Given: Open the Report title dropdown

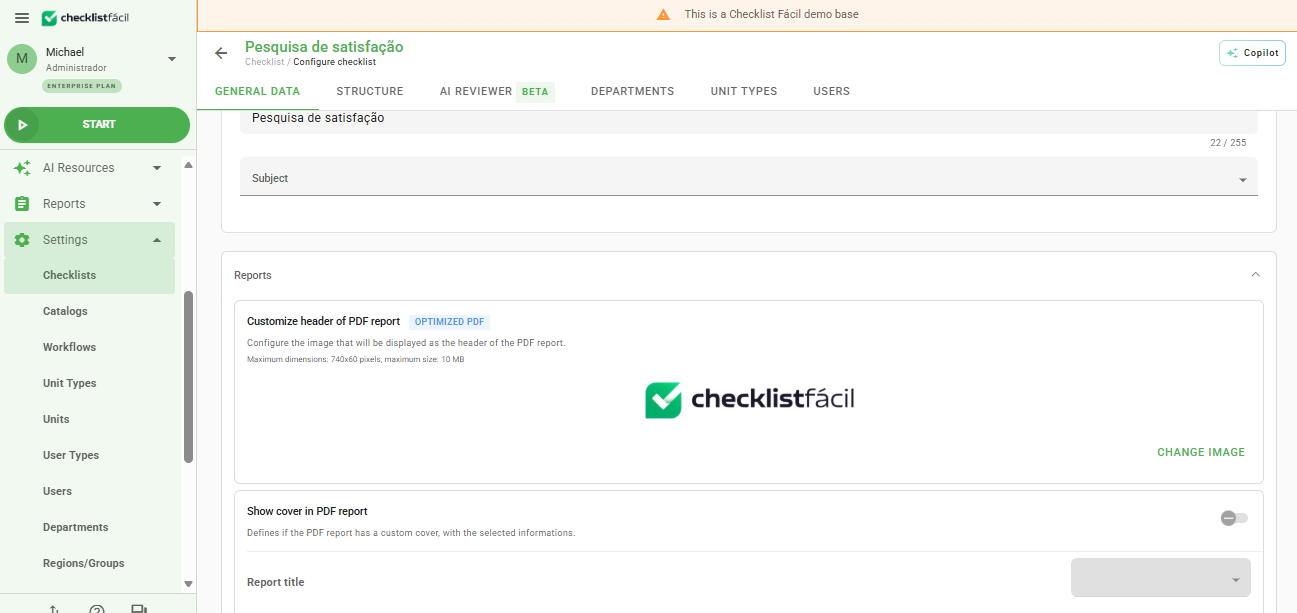Looking at the screenshot, I should 1160,578.
